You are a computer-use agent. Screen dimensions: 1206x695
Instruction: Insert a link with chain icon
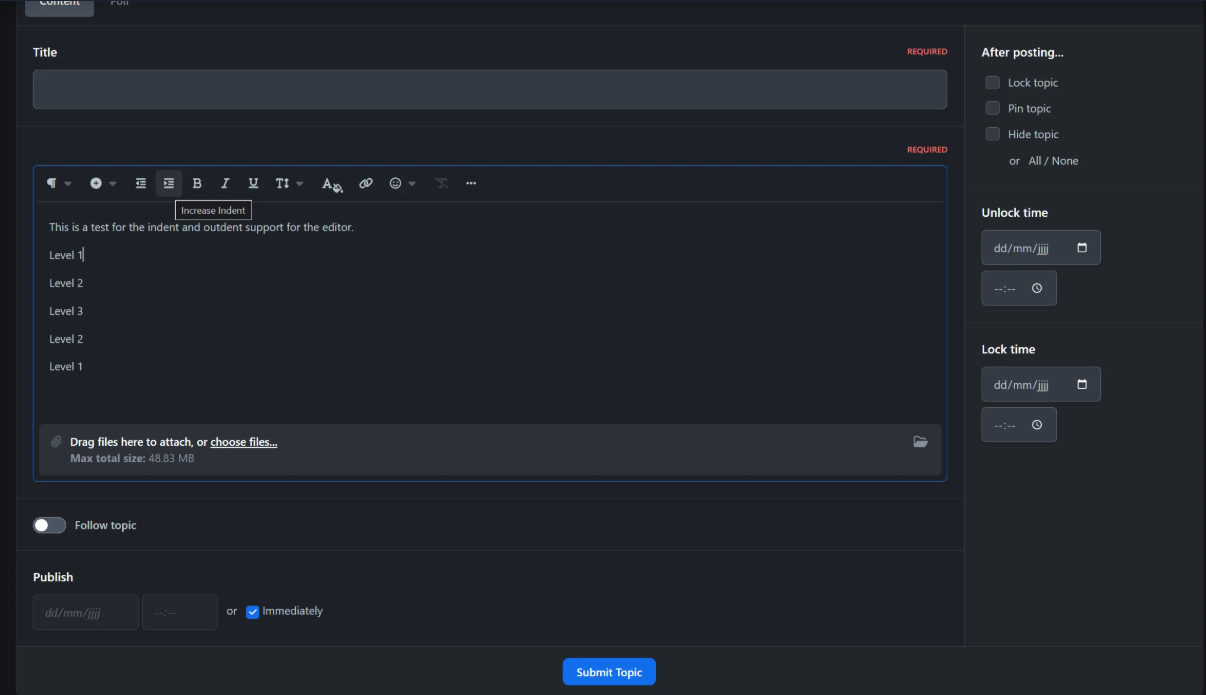366,184
